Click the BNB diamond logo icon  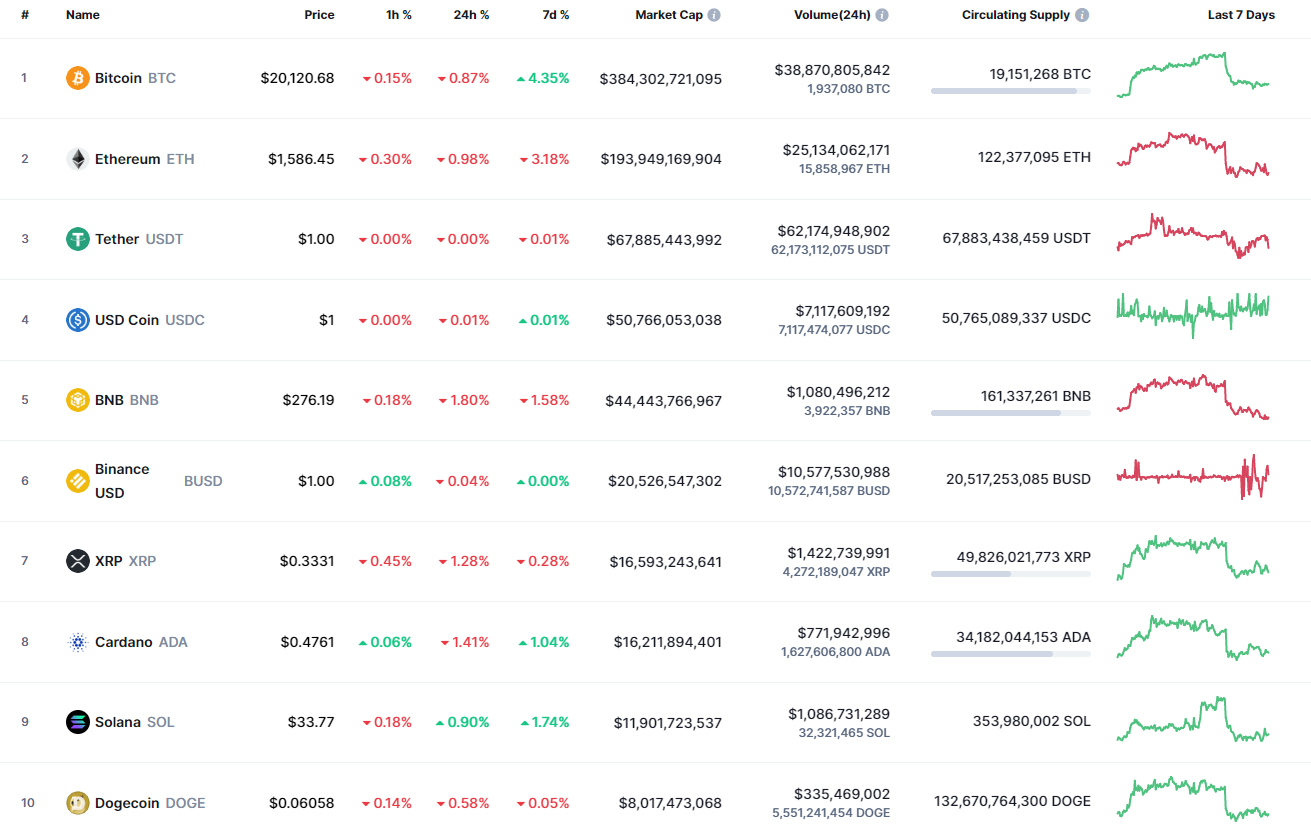pos(76,399)
